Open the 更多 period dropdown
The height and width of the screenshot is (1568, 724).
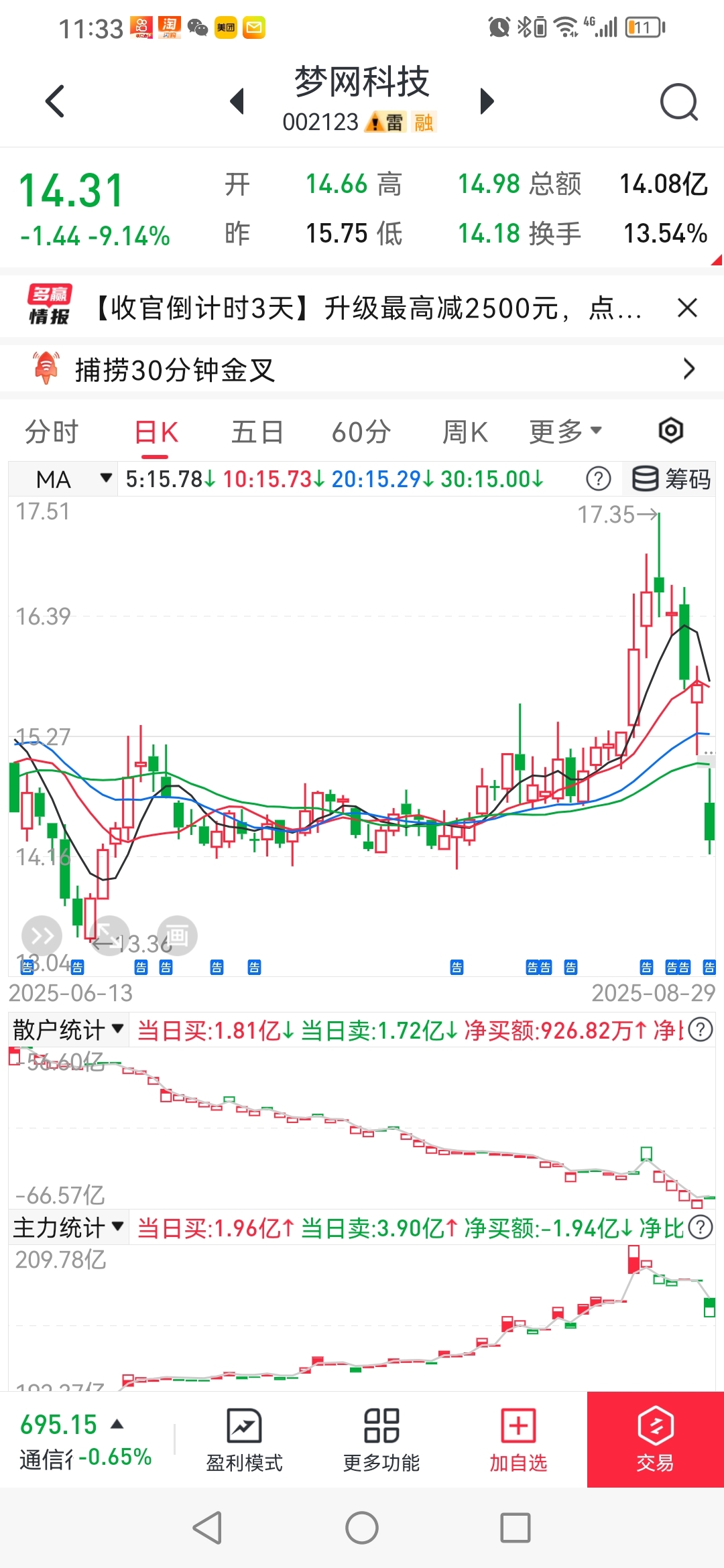pos(565,432)
